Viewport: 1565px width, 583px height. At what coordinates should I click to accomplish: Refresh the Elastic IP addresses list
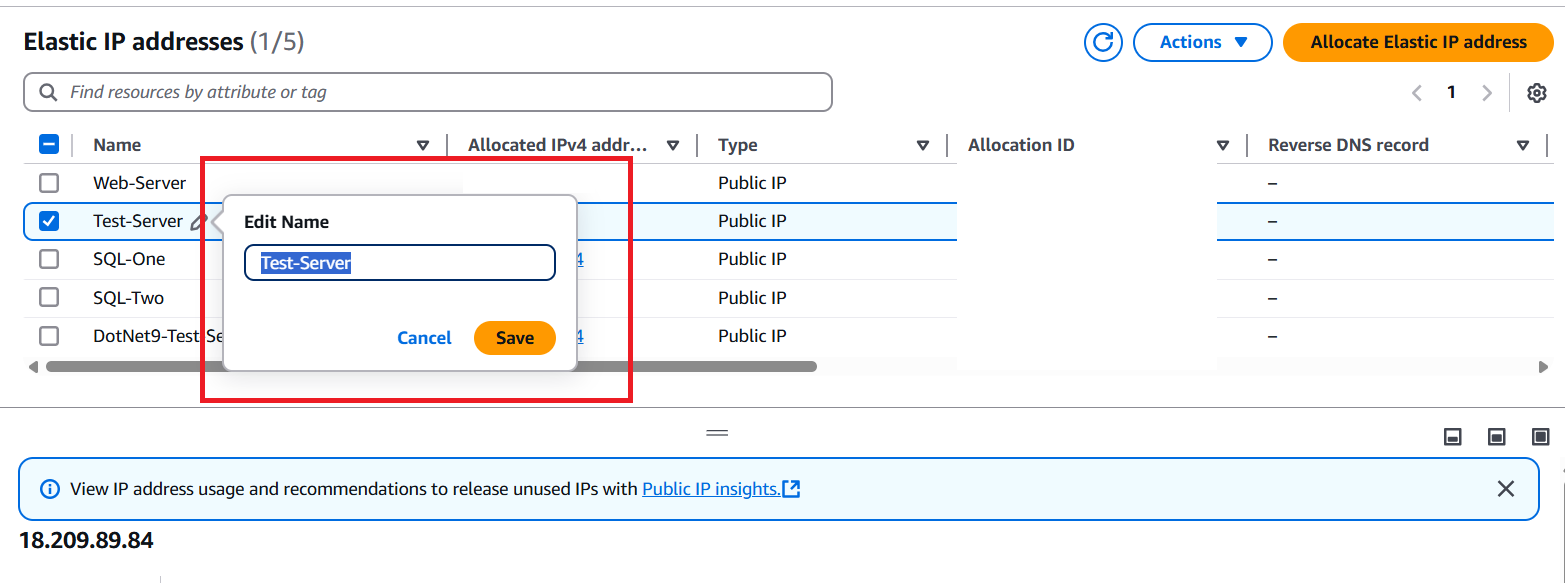pos(1103,42)
